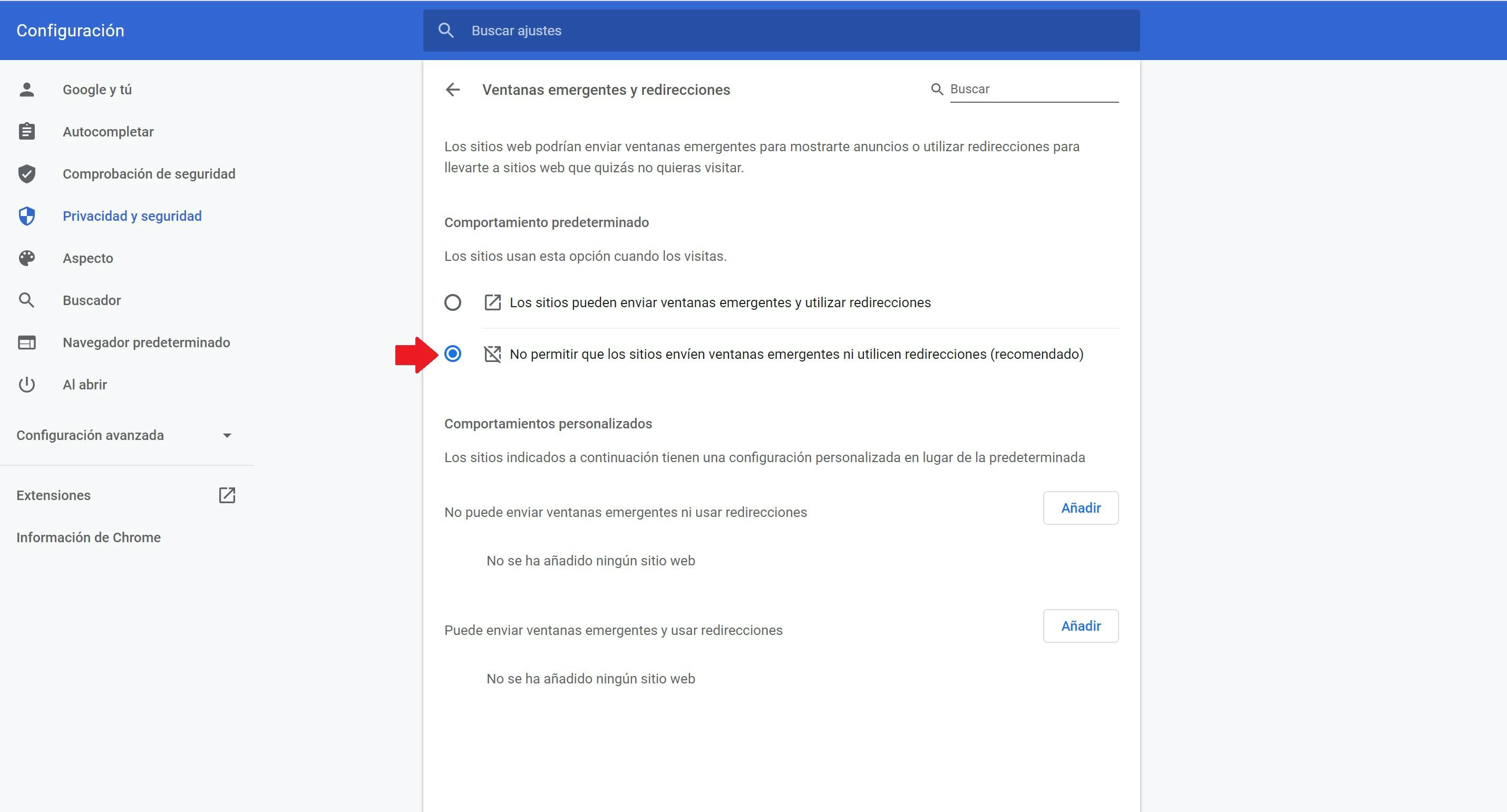Click the Navegador predeterminado window icon
Screen dimensions: 1507x812
pyautogui.click(x=27, y=342)
